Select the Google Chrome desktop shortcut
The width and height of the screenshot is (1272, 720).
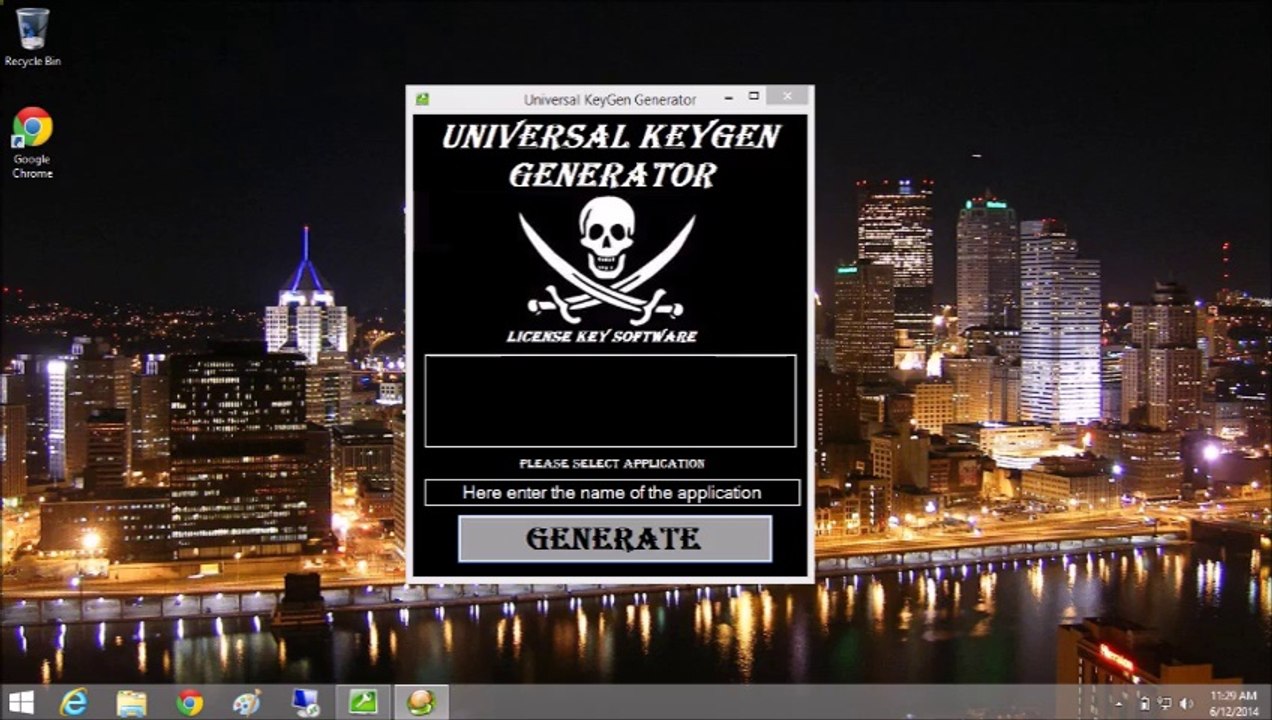point(32,143)
